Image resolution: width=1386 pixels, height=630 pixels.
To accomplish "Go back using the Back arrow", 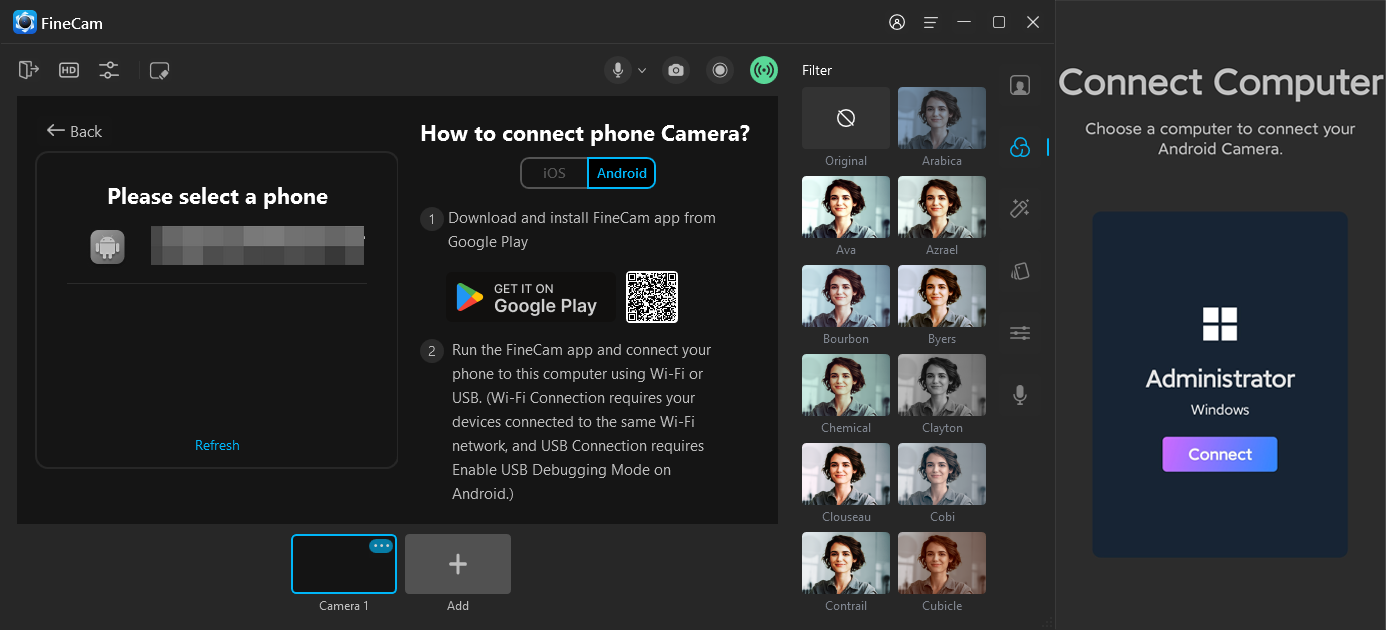I will click(74, 131).
